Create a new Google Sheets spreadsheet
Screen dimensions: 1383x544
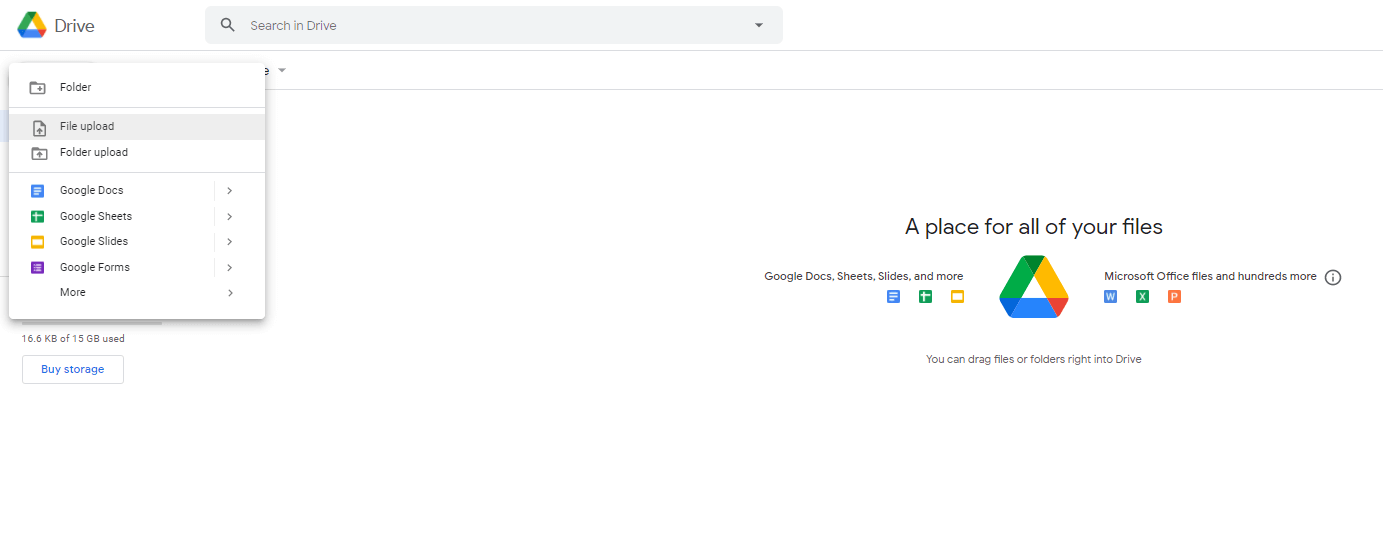[112, 216]
